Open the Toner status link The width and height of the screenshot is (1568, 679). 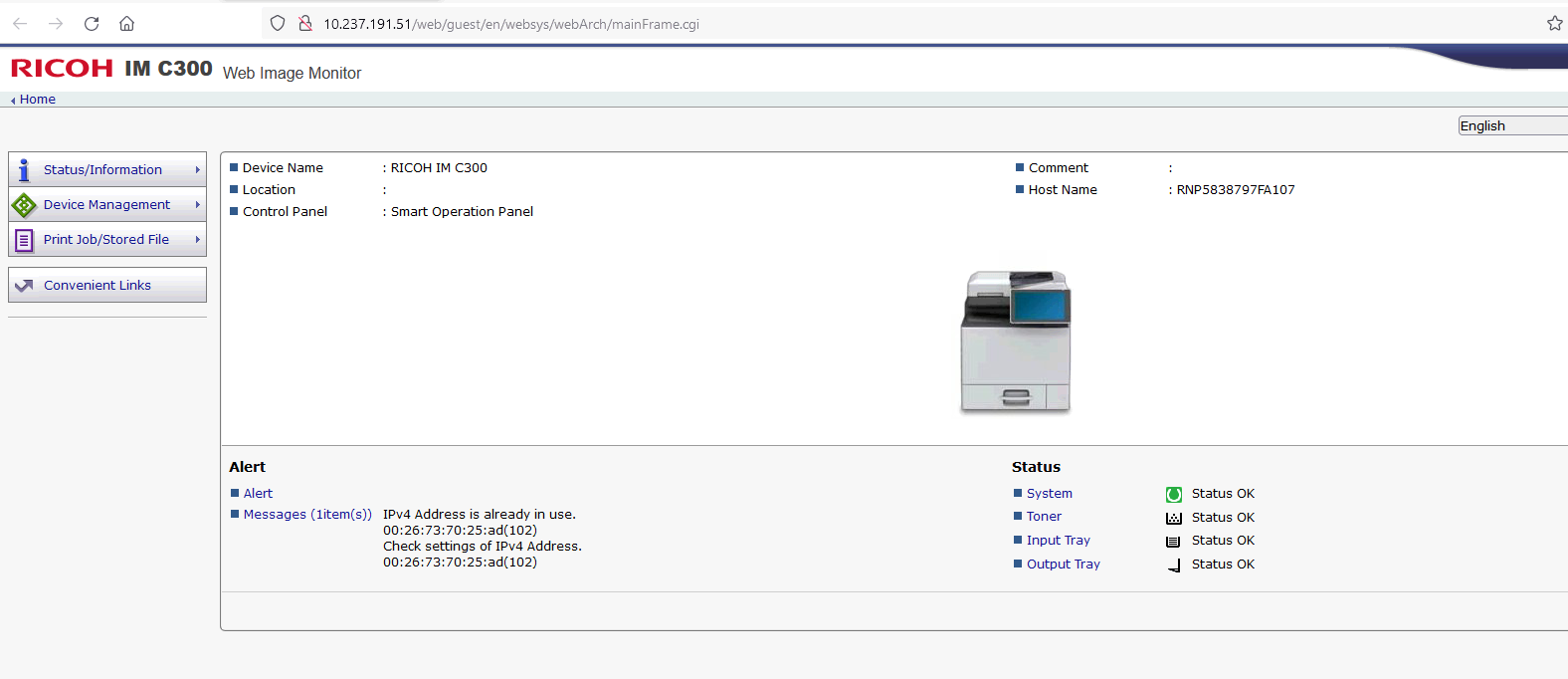click(1044, 517)
